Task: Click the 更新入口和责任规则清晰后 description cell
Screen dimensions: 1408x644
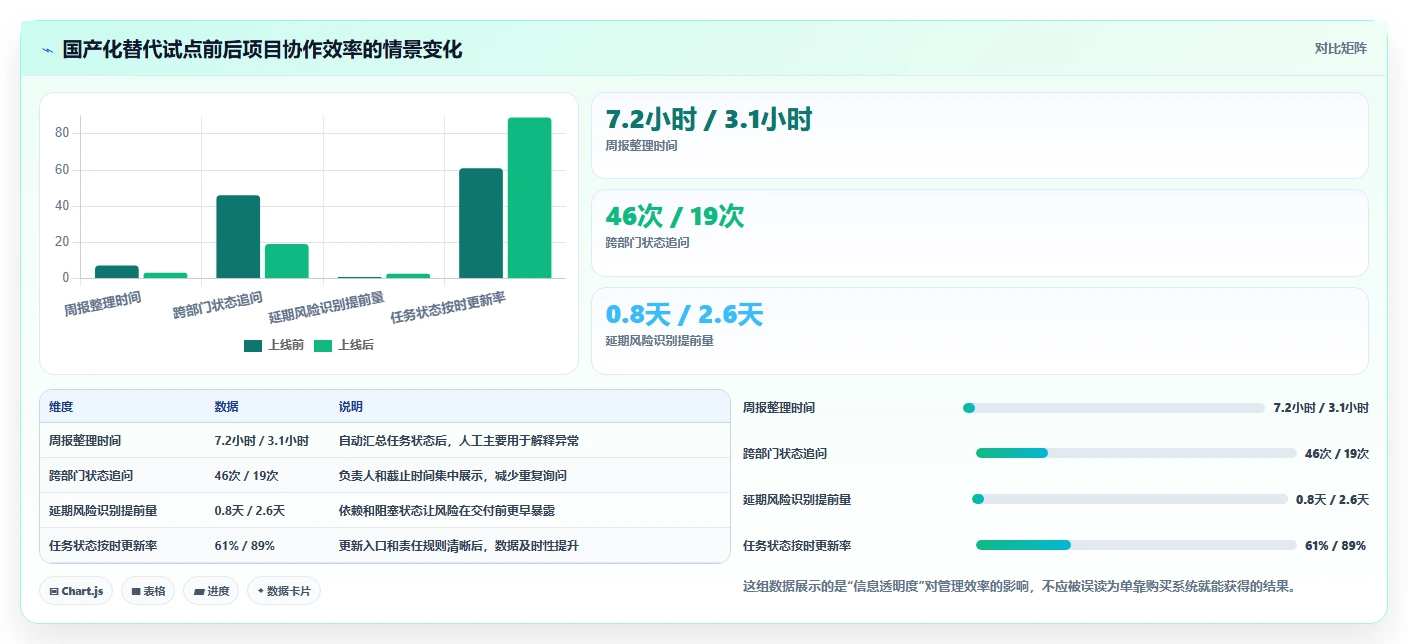Action: tap(459, 545)
